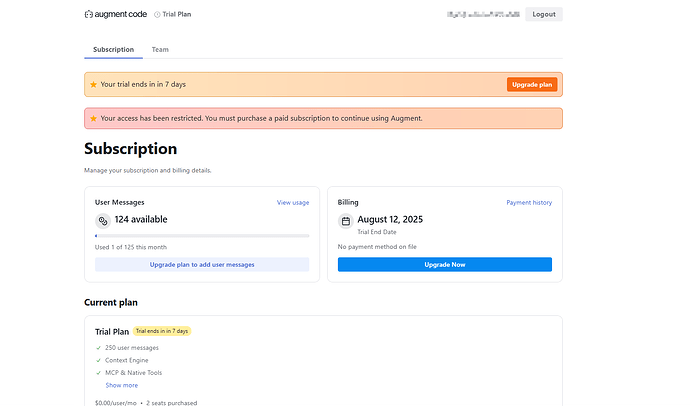Click the 2 seats purchased text

[172, 403]
